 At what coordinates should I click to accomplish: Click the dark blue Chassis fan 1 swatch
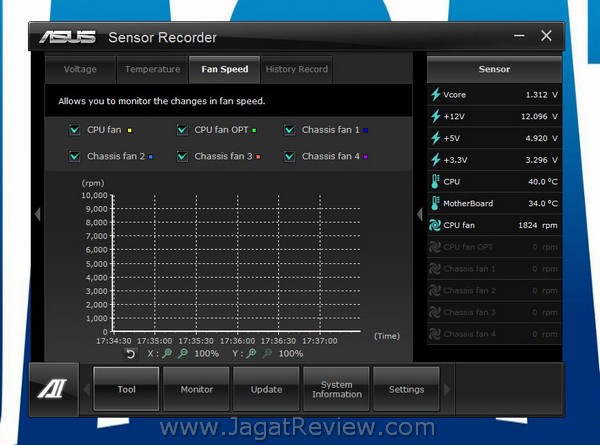coord(365,130)
